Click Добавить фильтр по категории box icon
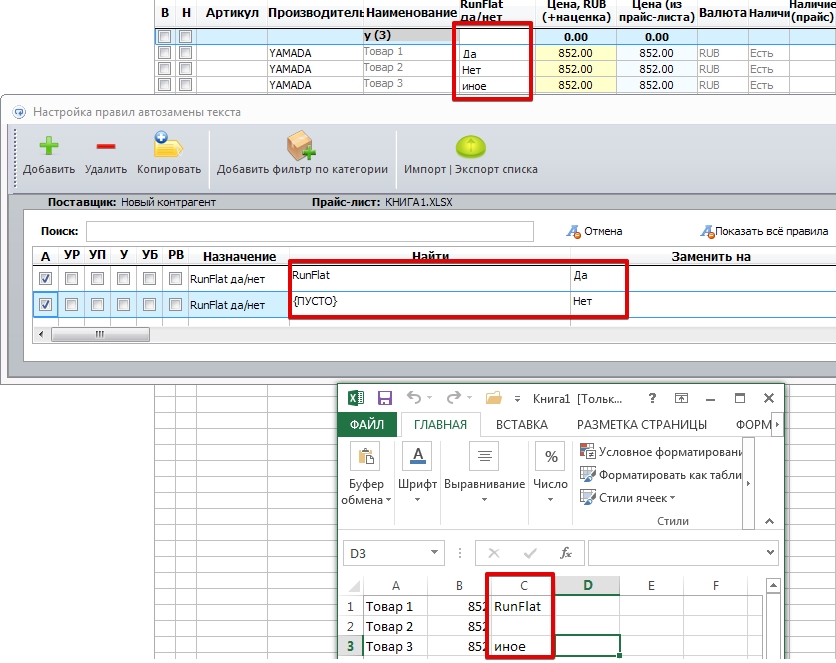The image size is (836, 663). pyautogui.click(x=301, y=145)
